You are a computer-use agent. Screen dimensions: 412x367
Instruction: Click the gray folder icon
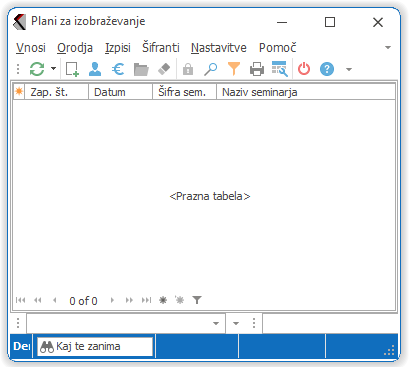141,69
